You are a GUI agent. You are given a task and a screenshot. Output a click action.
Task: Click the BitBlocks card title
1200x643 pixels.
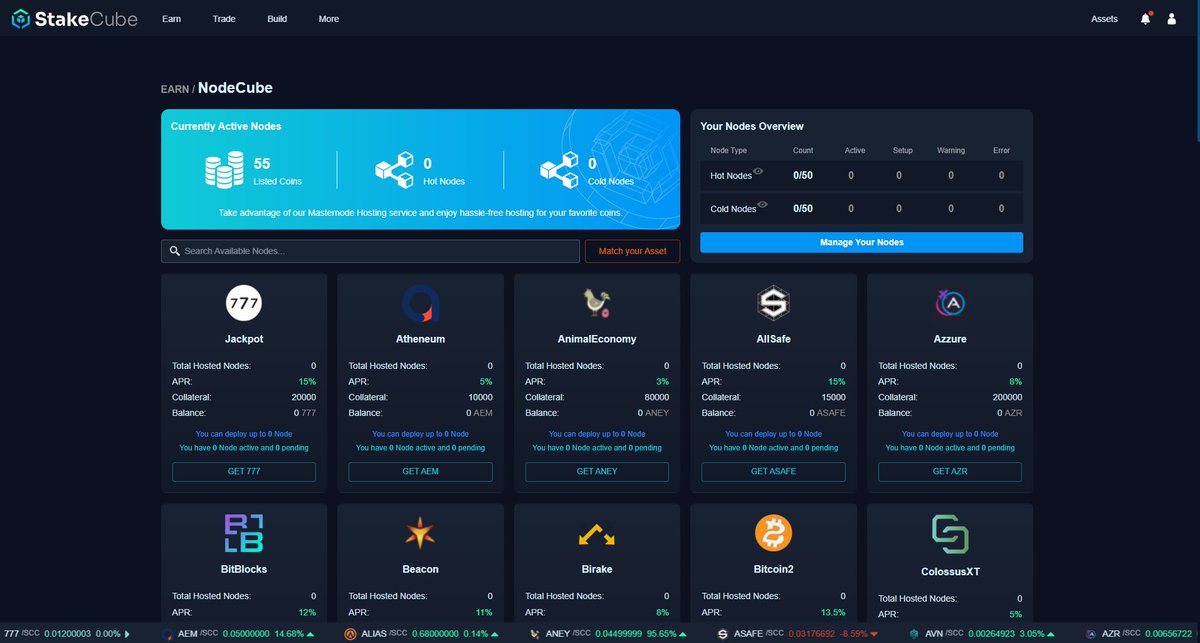(x=244, y=569)
